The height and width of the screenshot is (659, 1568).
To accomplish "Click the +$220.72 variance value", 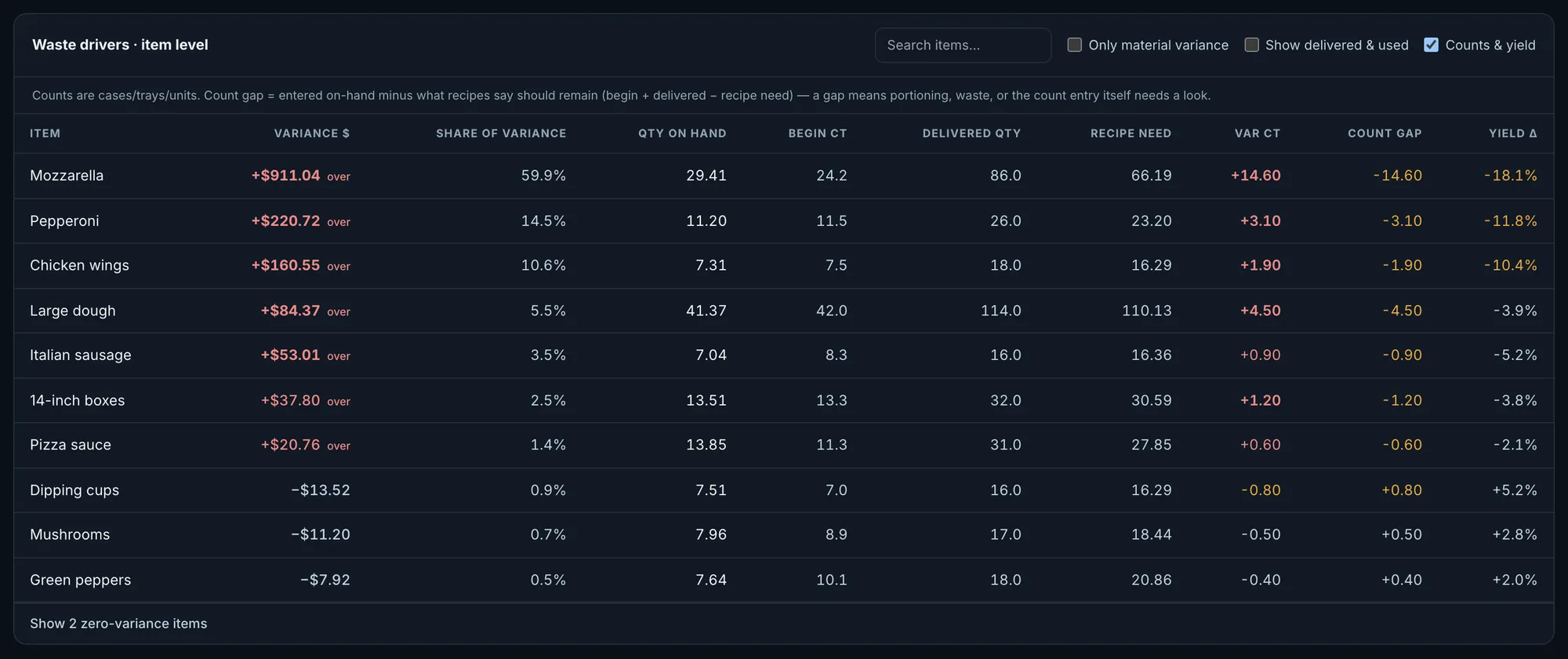I will click(285, 221).
